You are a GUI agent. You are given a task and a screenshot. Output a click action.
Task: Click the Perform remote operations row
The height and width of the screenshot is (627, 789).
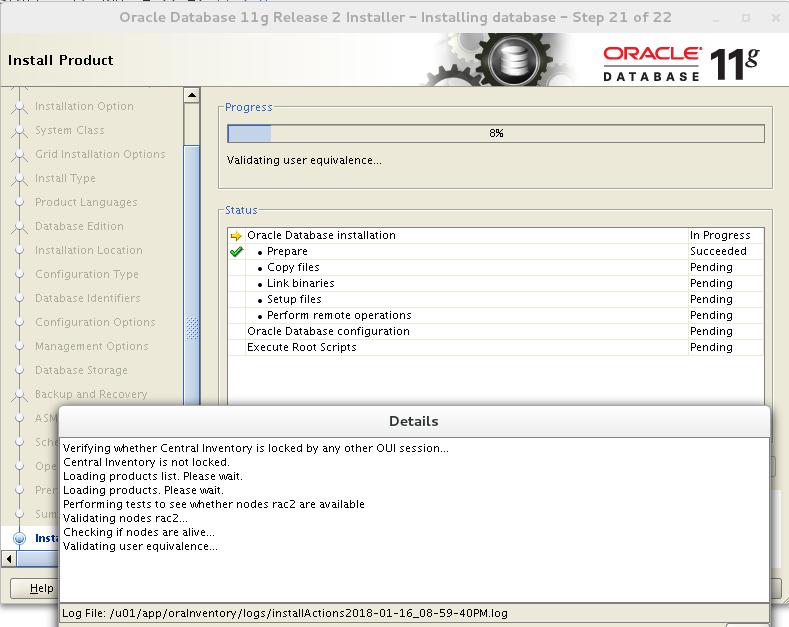click(496, 316)
